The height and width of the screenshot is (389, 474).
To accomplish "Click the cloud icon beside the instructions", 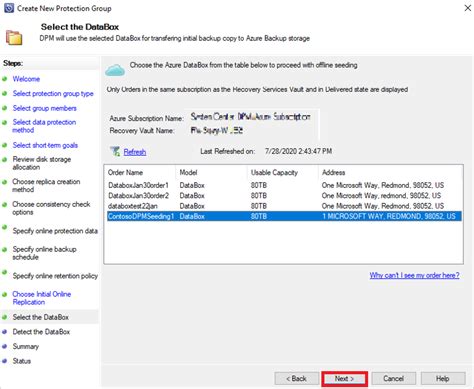I will (x=115, y=70).
